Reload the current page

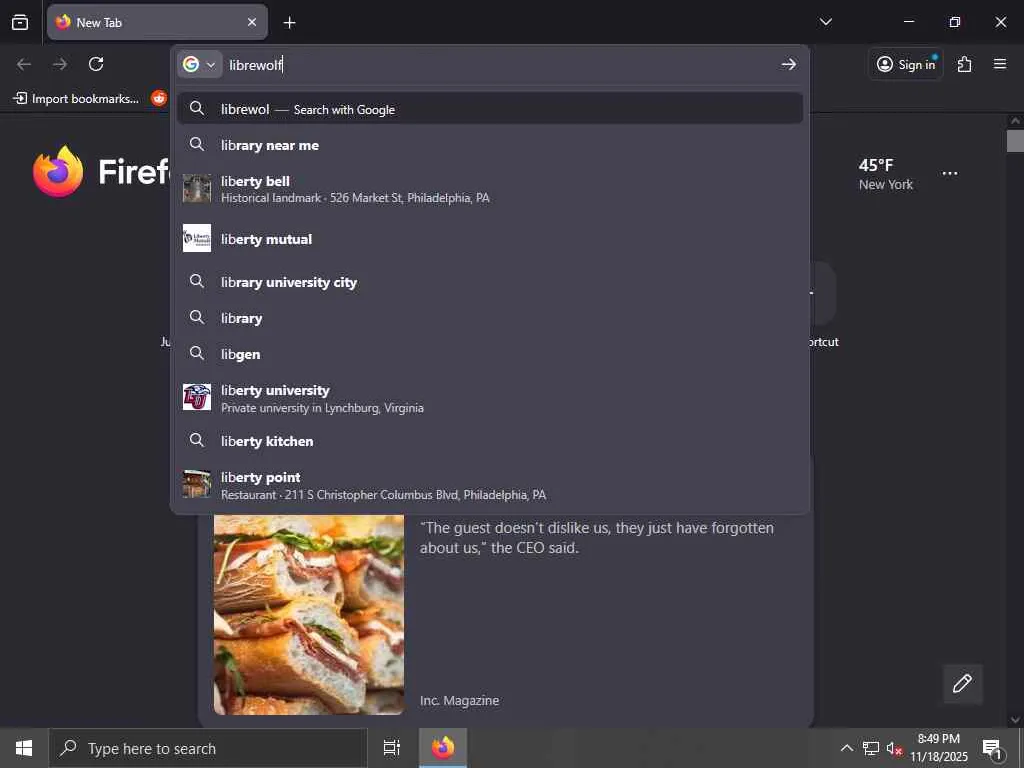(96, 64)
